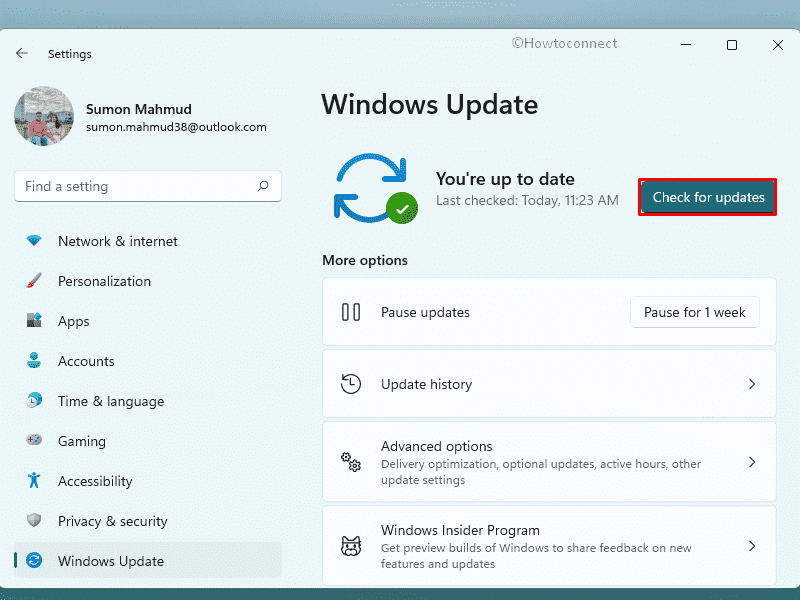This screenshot has width=800, height=600.
Task: Click the Windows Update sync icon in sidebar
Action: pyautogui.click(x=34, y=560)
